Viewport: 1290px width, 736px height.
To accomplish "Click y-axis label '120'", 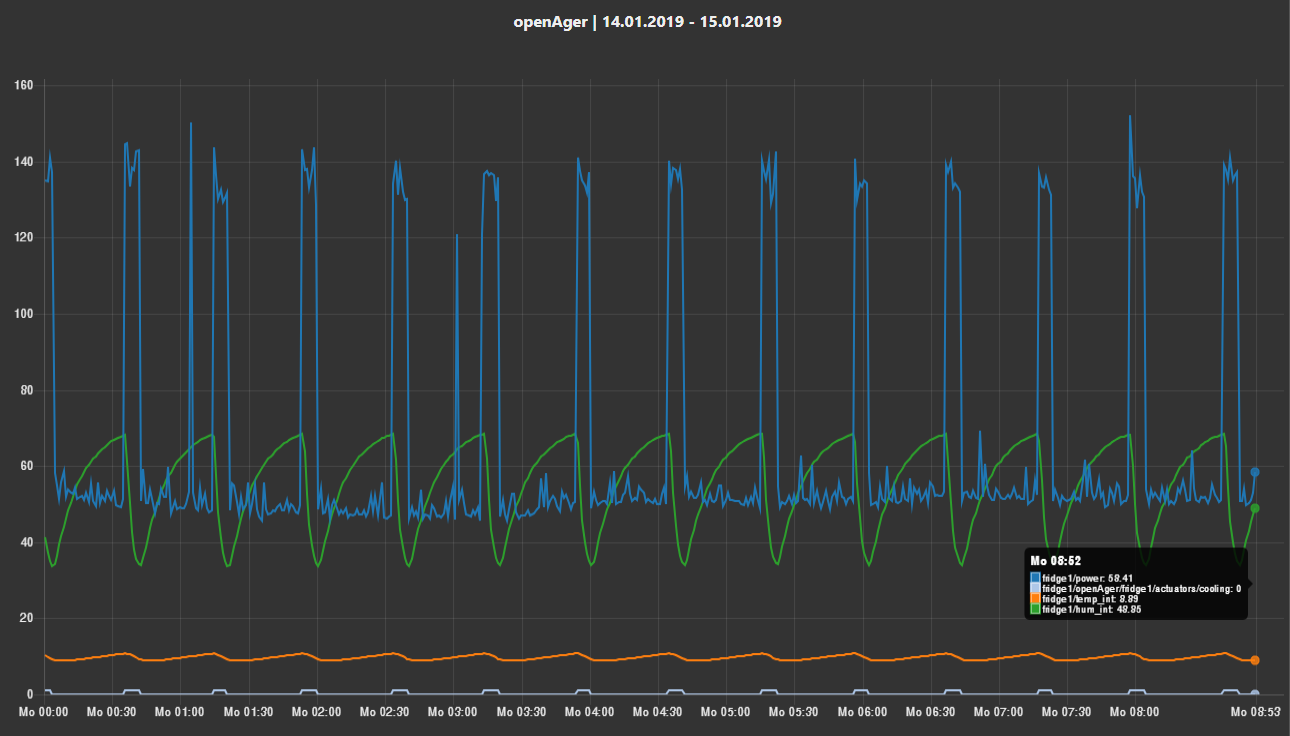I will (x=24, y=237).
